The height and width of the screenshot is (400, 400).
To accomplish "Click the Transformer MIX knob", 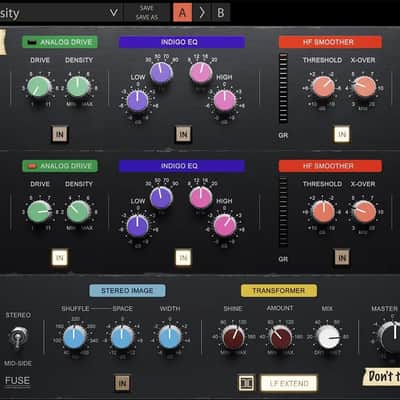I will pos(328,337).
